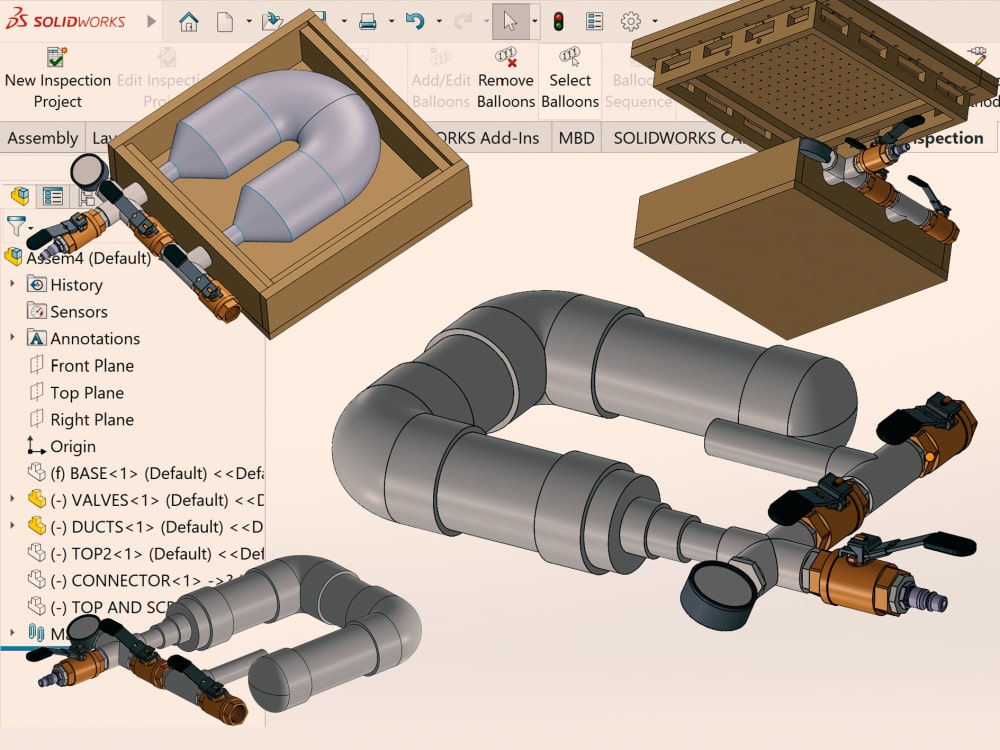
Task: Select the History item
Action: [x=76, y=284]
